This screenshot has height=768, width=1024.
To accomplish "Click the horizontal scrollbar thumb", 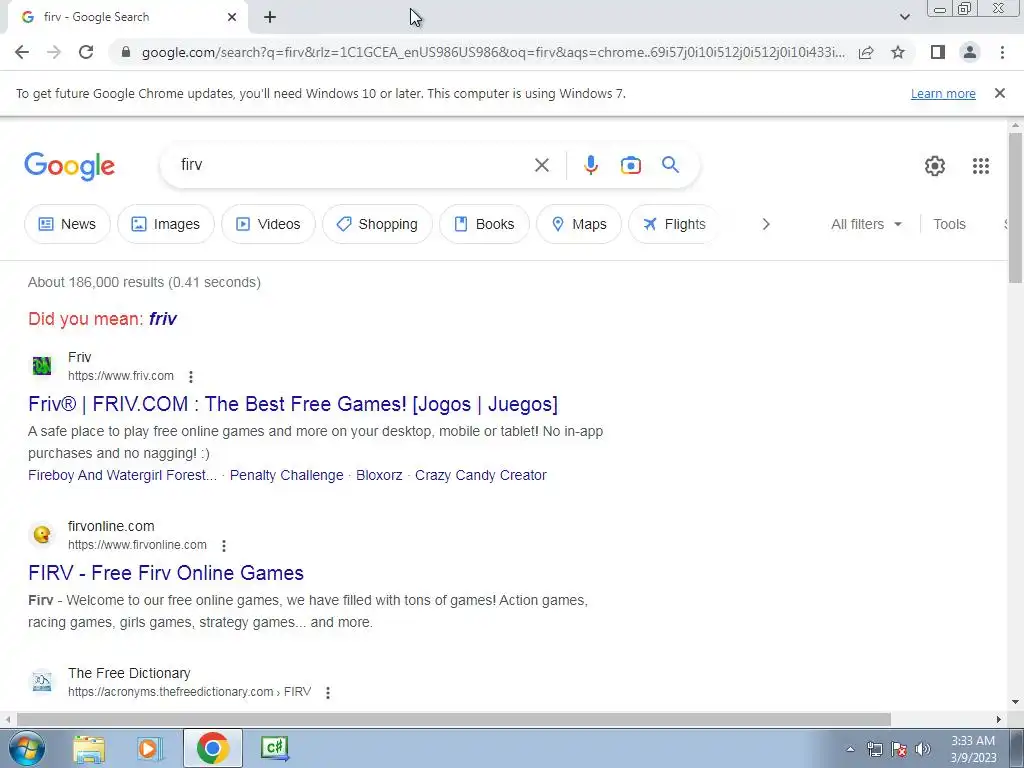I will tap(454, 720).
